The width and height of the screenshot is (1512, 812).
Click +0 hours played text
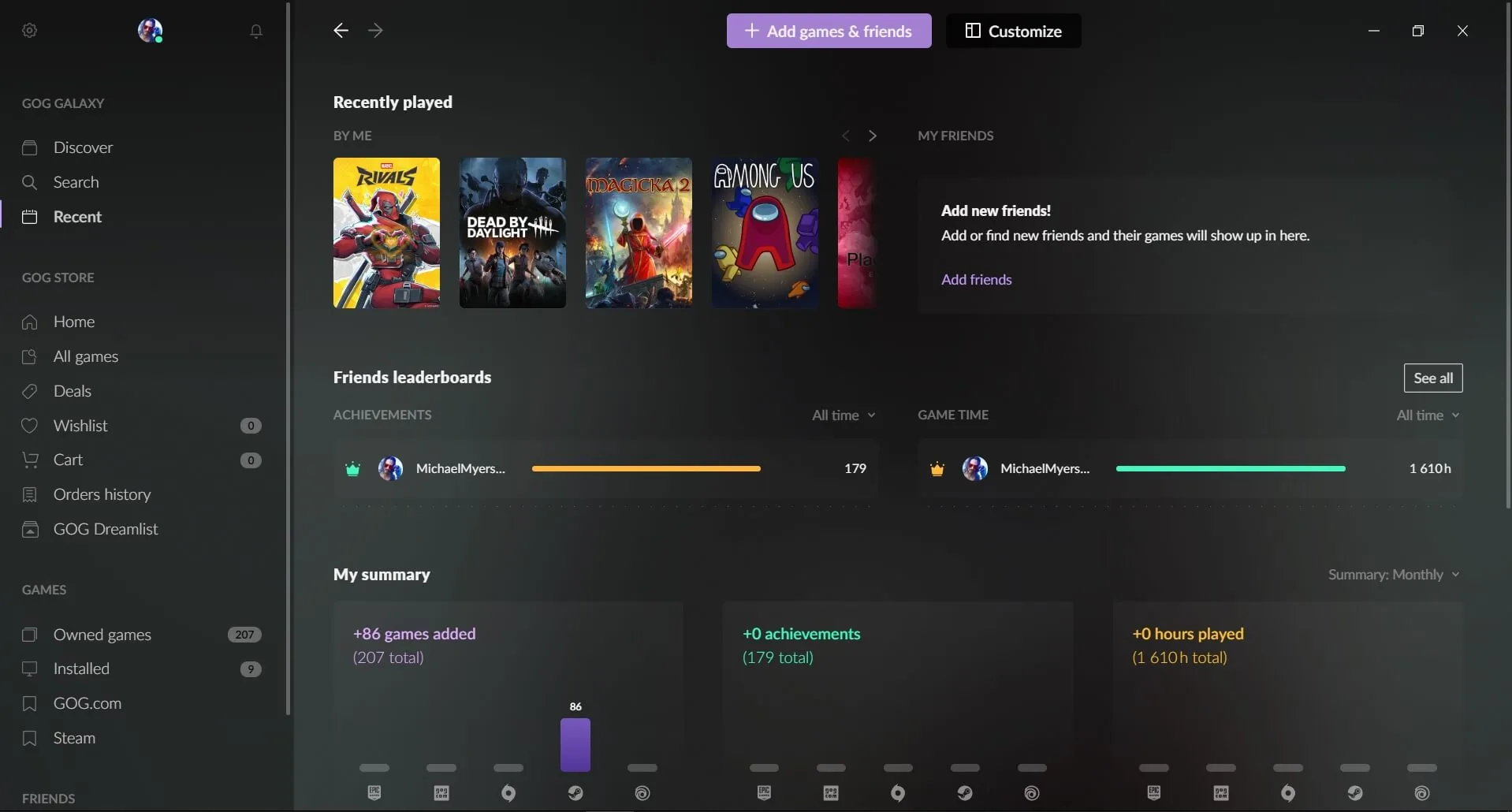[1188, 634]
